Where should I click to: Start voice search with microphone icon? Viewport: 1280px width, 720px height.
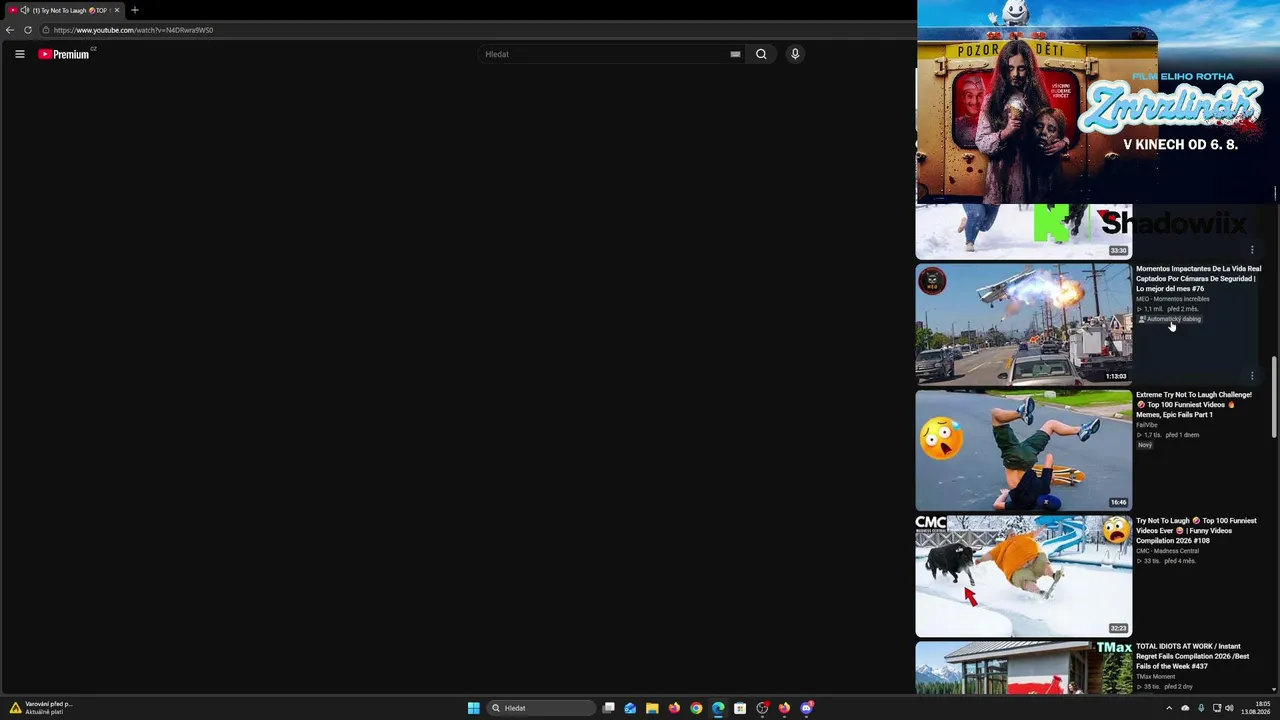[x=795, y=54]
